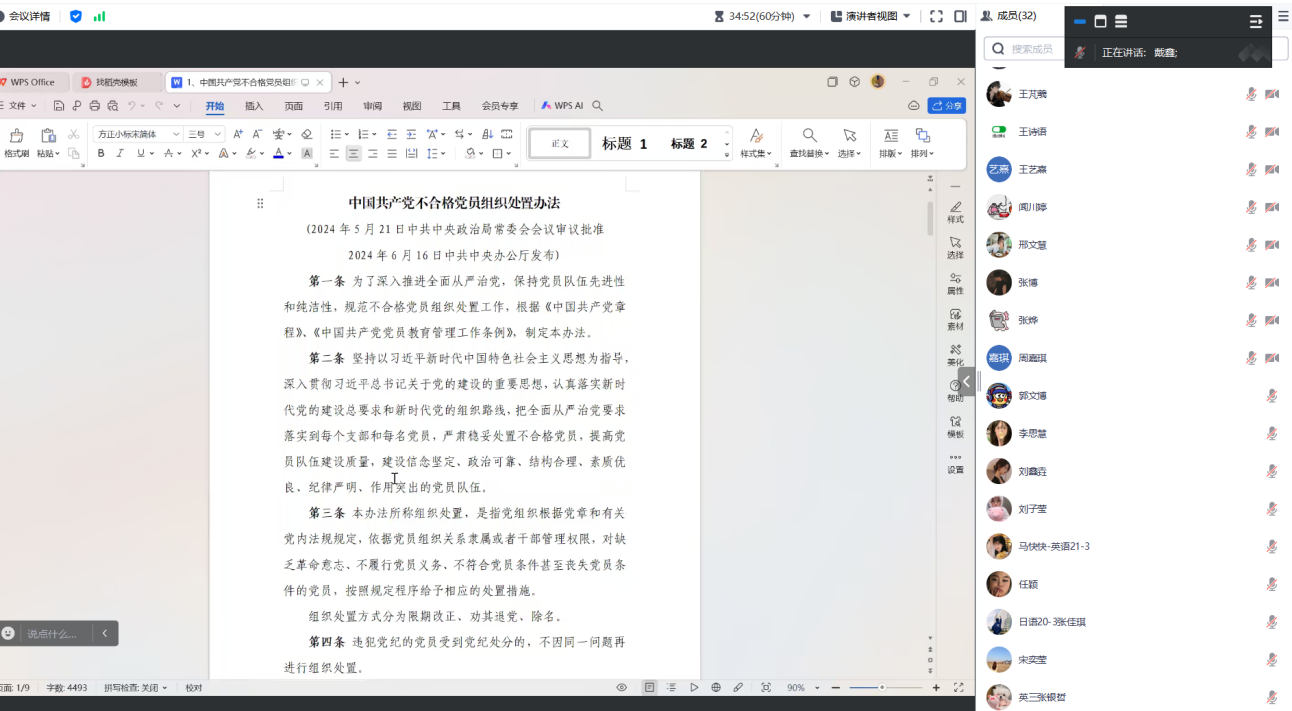Toggle microphone for member 王艺嘉

1250,169
